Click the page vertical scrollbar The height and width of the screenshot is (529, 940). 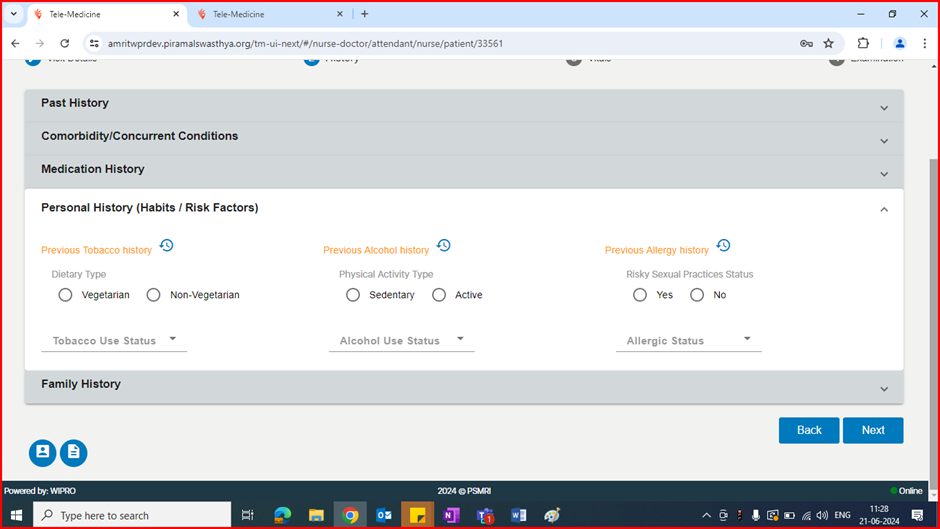pos(933,324)
